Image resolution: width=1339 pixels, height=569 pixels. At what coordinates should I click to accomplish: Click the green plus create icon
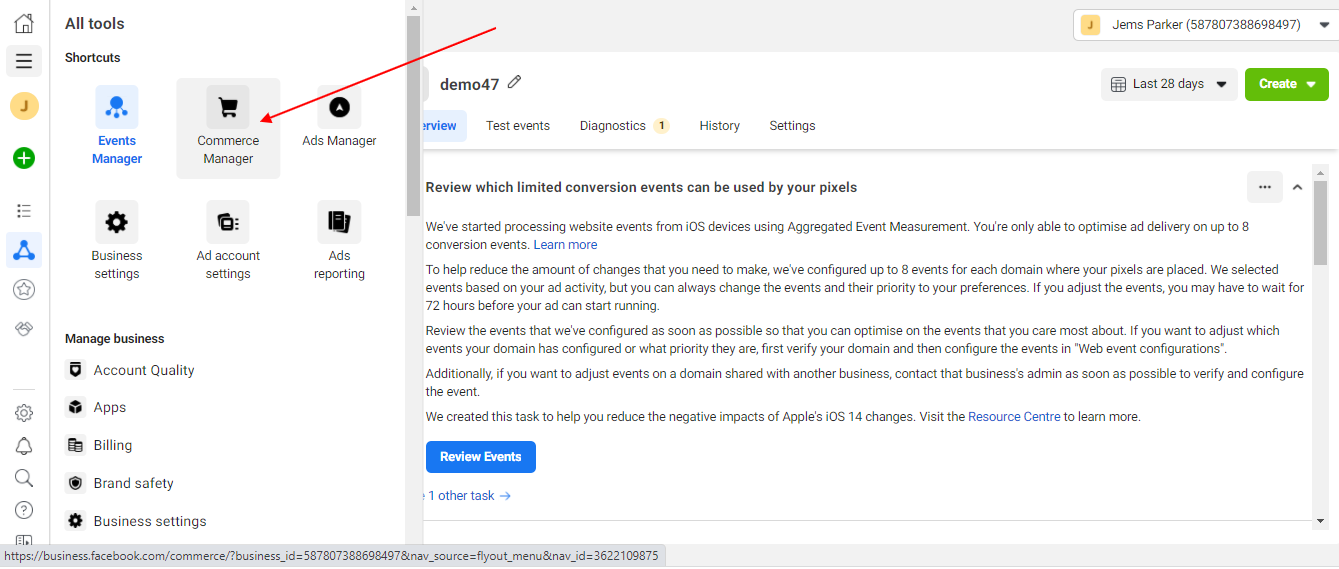point(24,157)
